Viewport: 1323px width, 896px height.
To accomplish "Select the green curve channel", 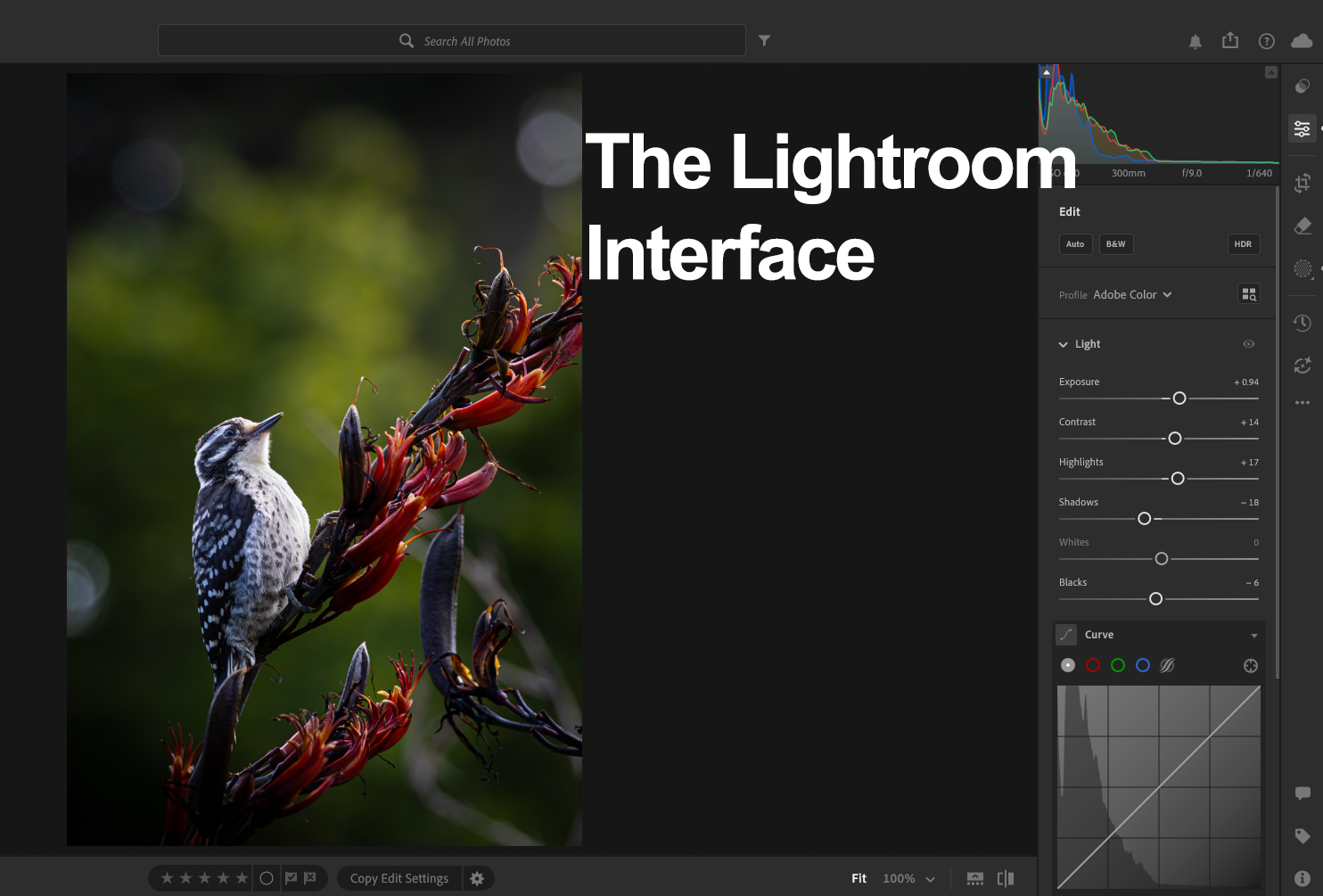I will tap(1118, 665).
